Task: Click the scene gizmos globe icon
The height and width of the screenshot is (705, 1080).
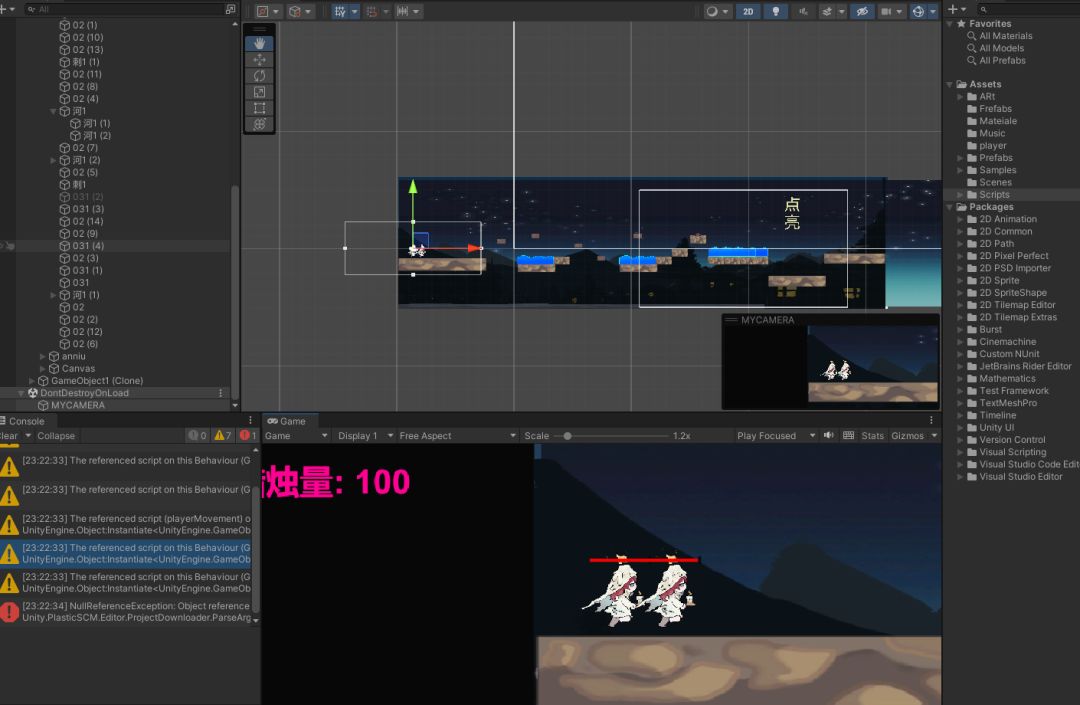Action: pos(918,11)
